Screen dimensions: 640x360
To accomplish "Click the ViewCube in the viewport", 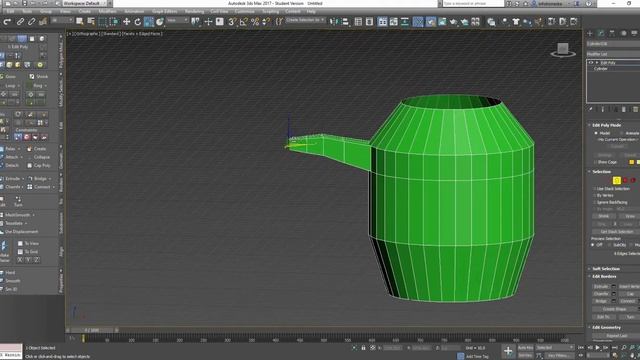I will pyautogui.click(x=563, y=50).
